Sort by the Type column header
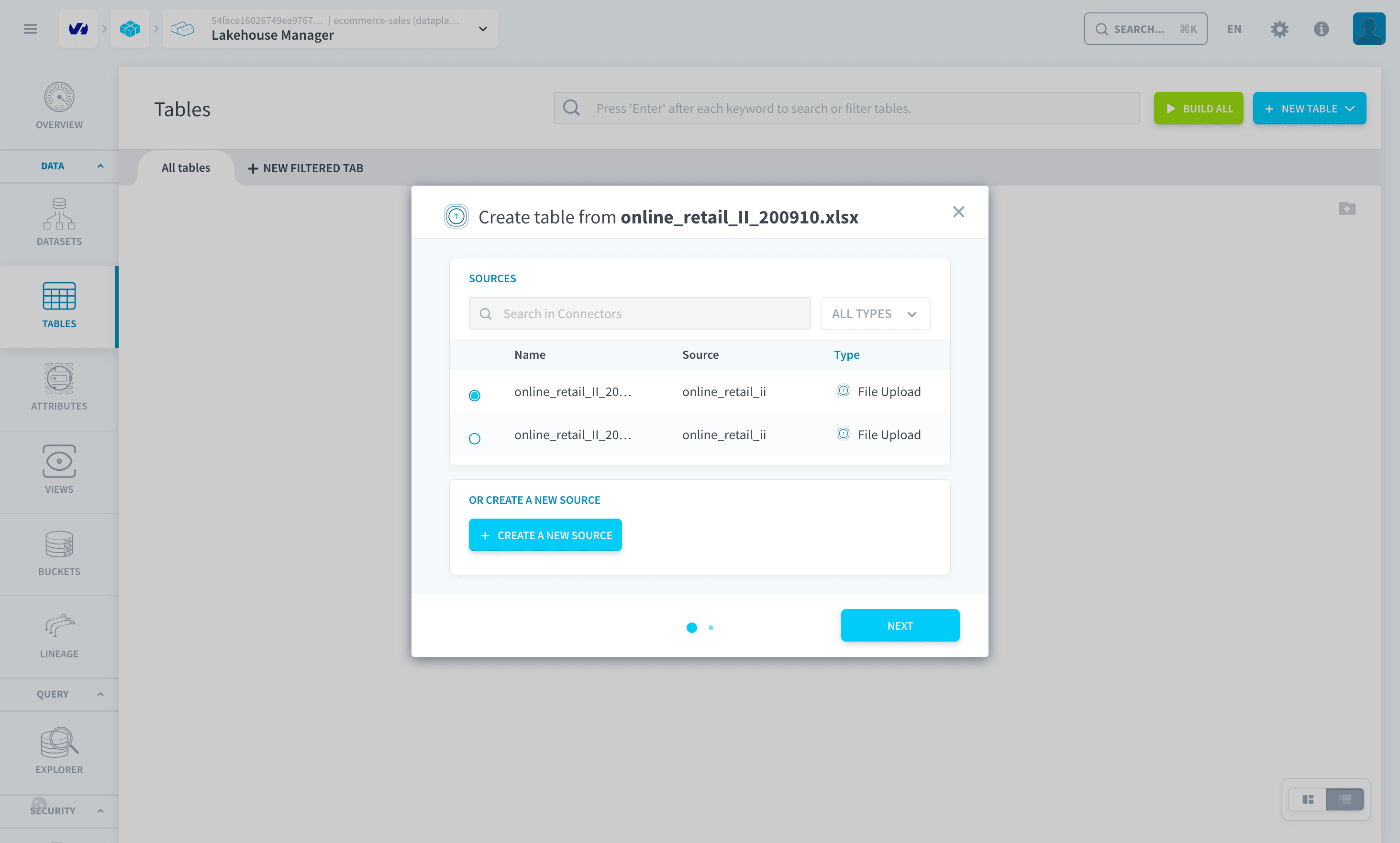The image size is (1400, 843). pyautogui.click(x=846, y=355)
